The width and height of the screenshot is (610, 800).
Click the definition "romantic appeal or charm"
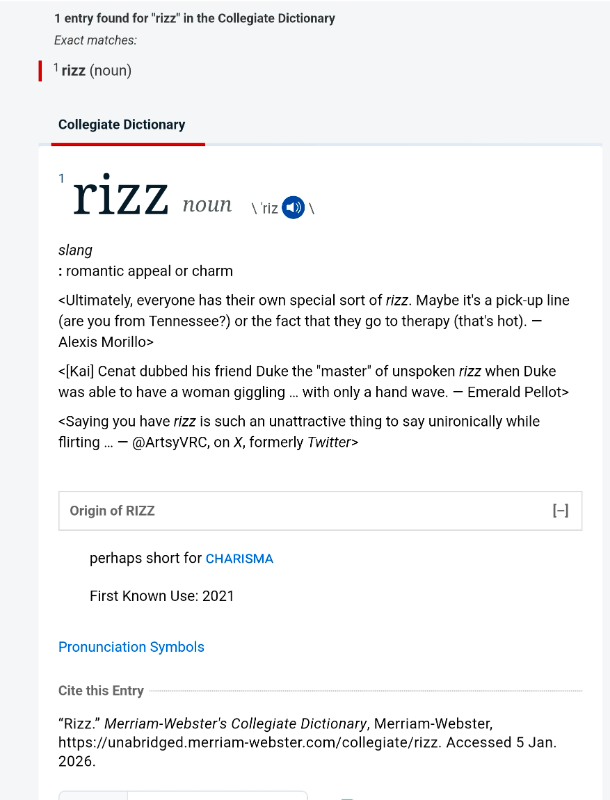(x=149, y=271)
